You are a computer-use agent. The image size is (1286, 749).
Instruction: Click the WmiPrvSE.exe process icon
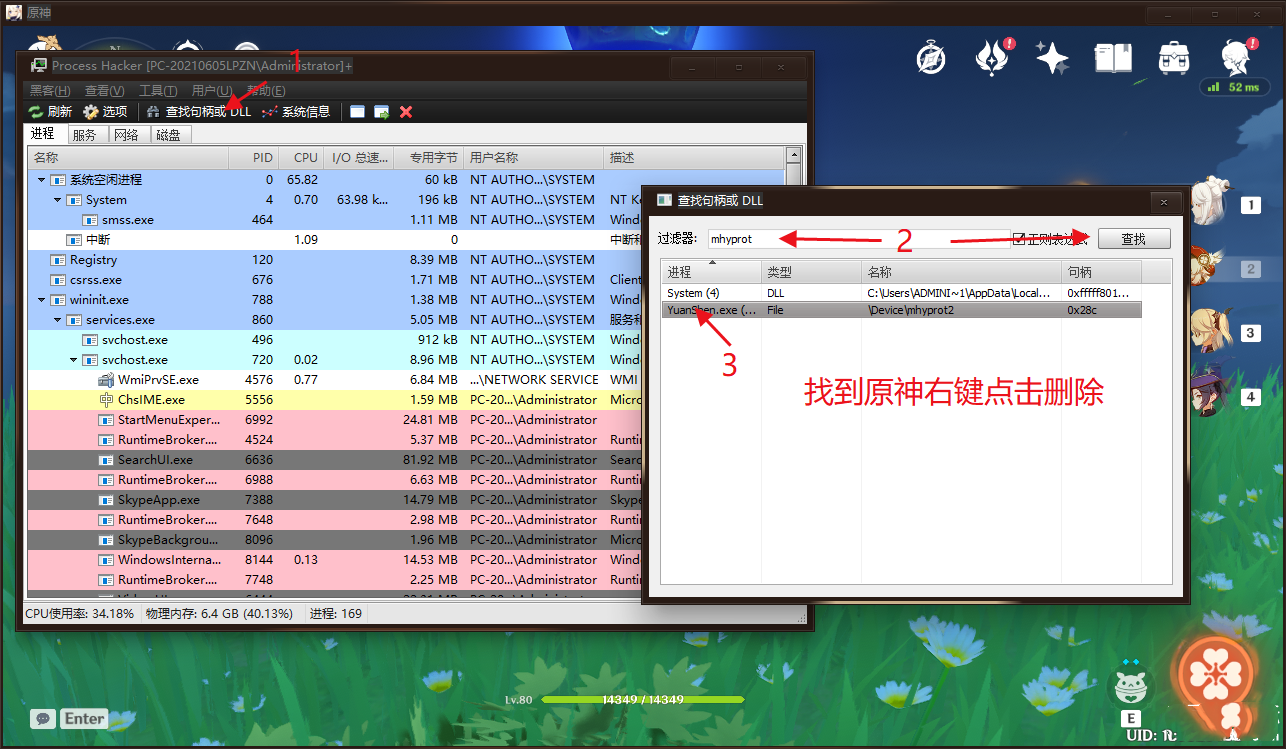106,380
